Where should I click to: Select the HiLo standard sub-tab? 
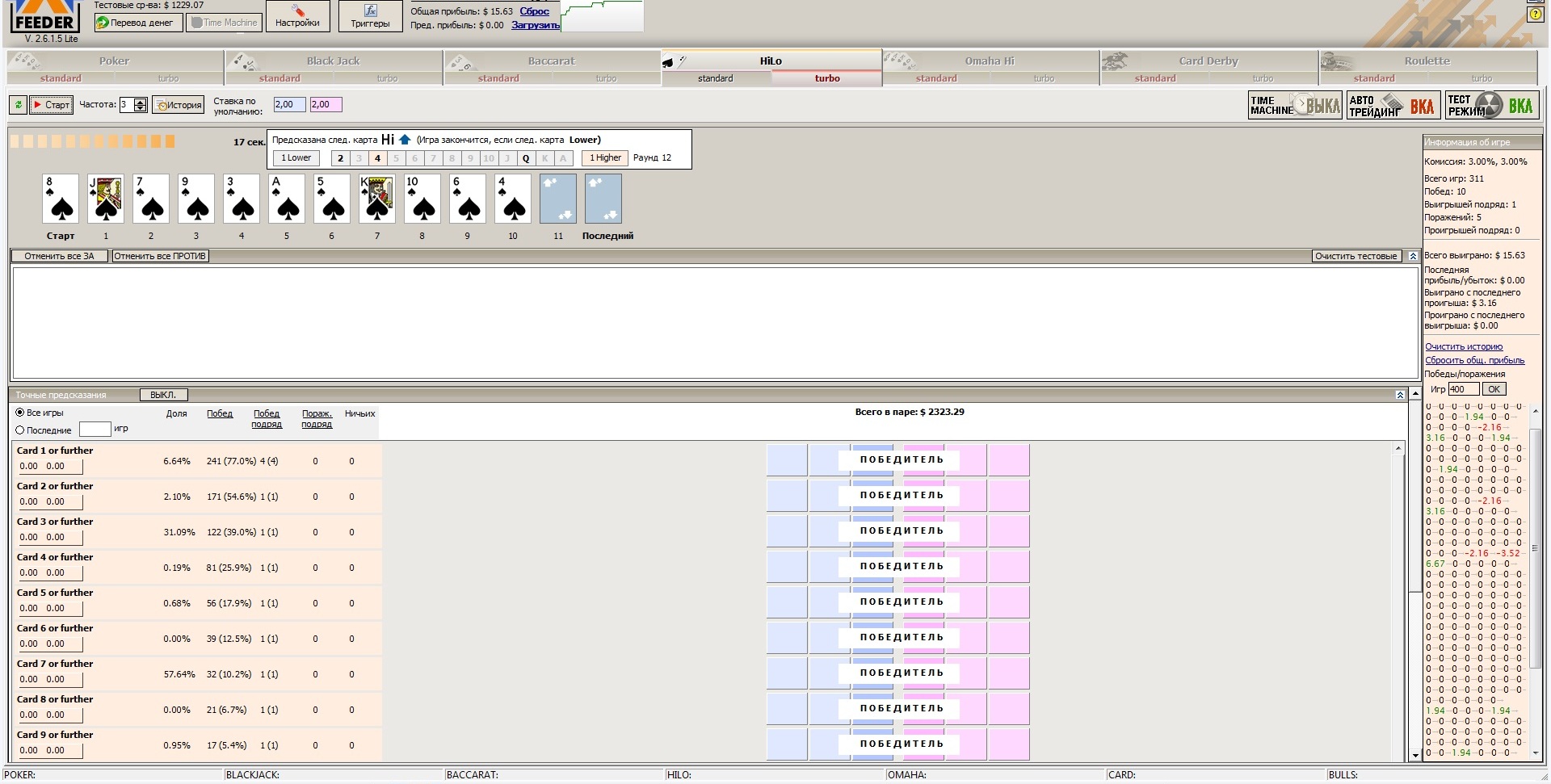[716, 78]
